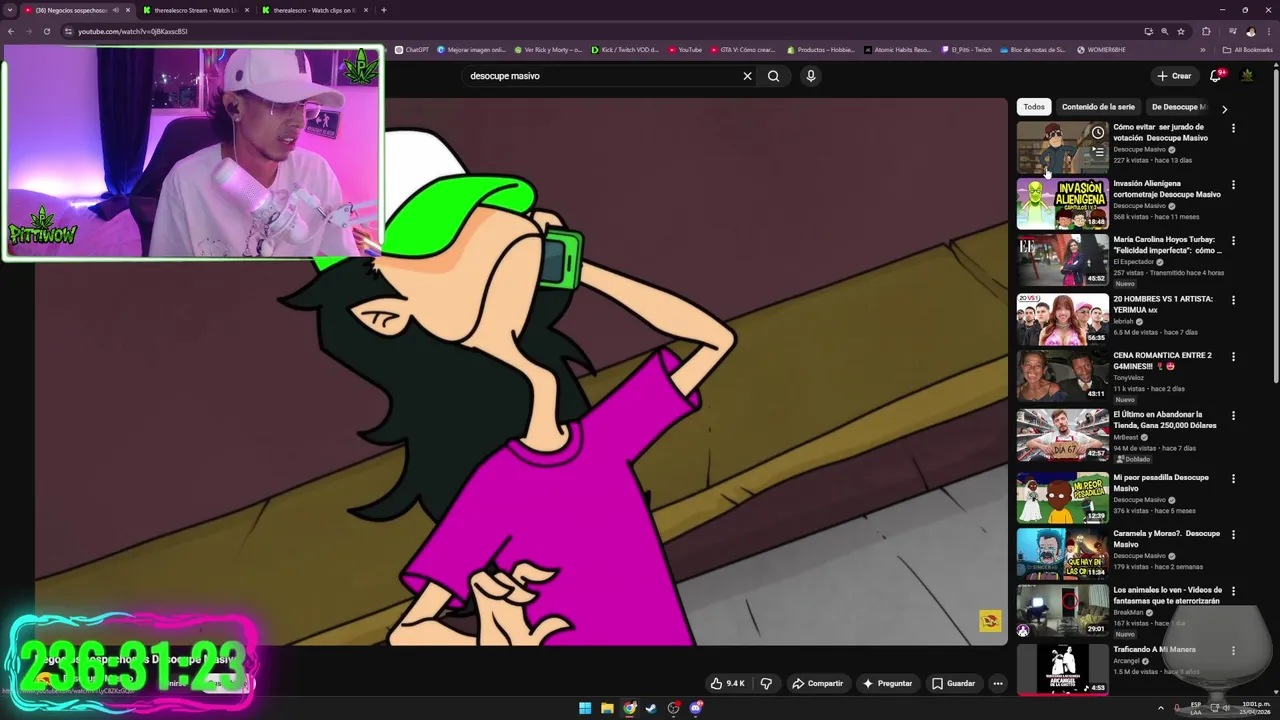The image size is (1280, 720).
Task: Open options menu for María Carolina Hoyos Turbay video
Action: click(x=1233, y=241)
